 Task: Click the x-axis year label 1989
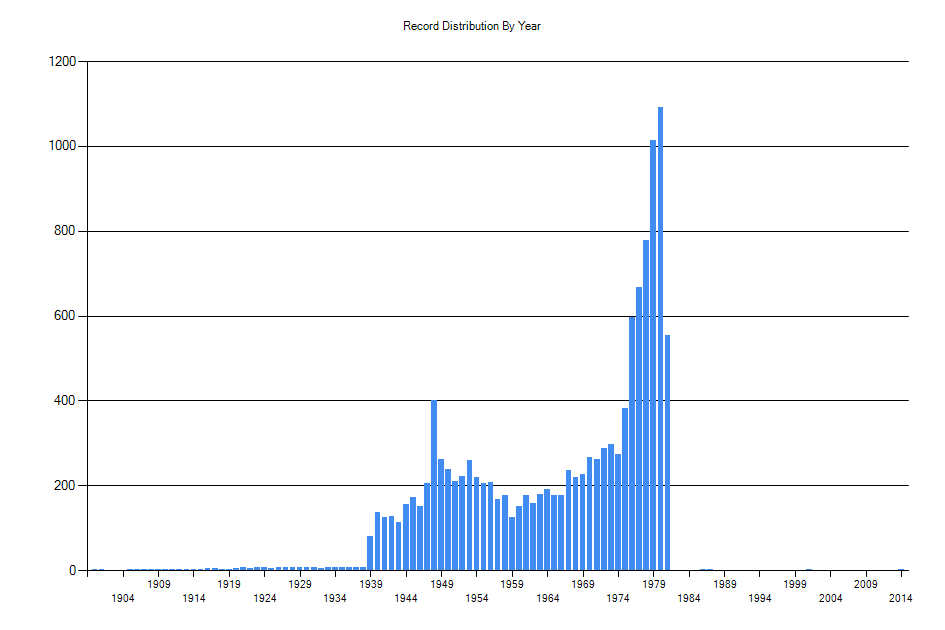(x=724, y=584)
